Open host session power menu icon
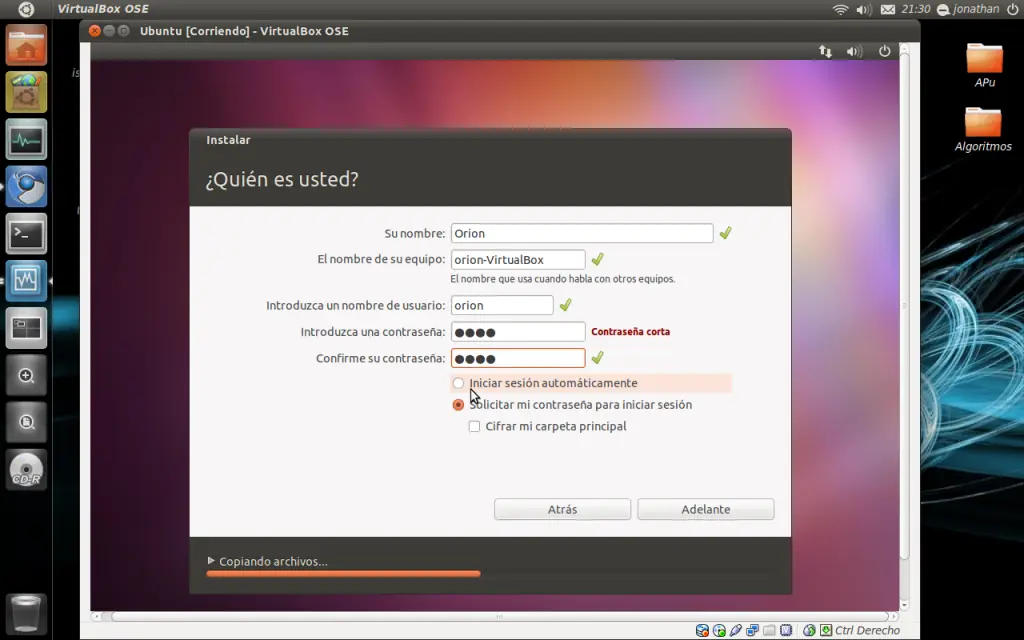This screenshot has width=1024, height=640. click(x=1012, y=9)
